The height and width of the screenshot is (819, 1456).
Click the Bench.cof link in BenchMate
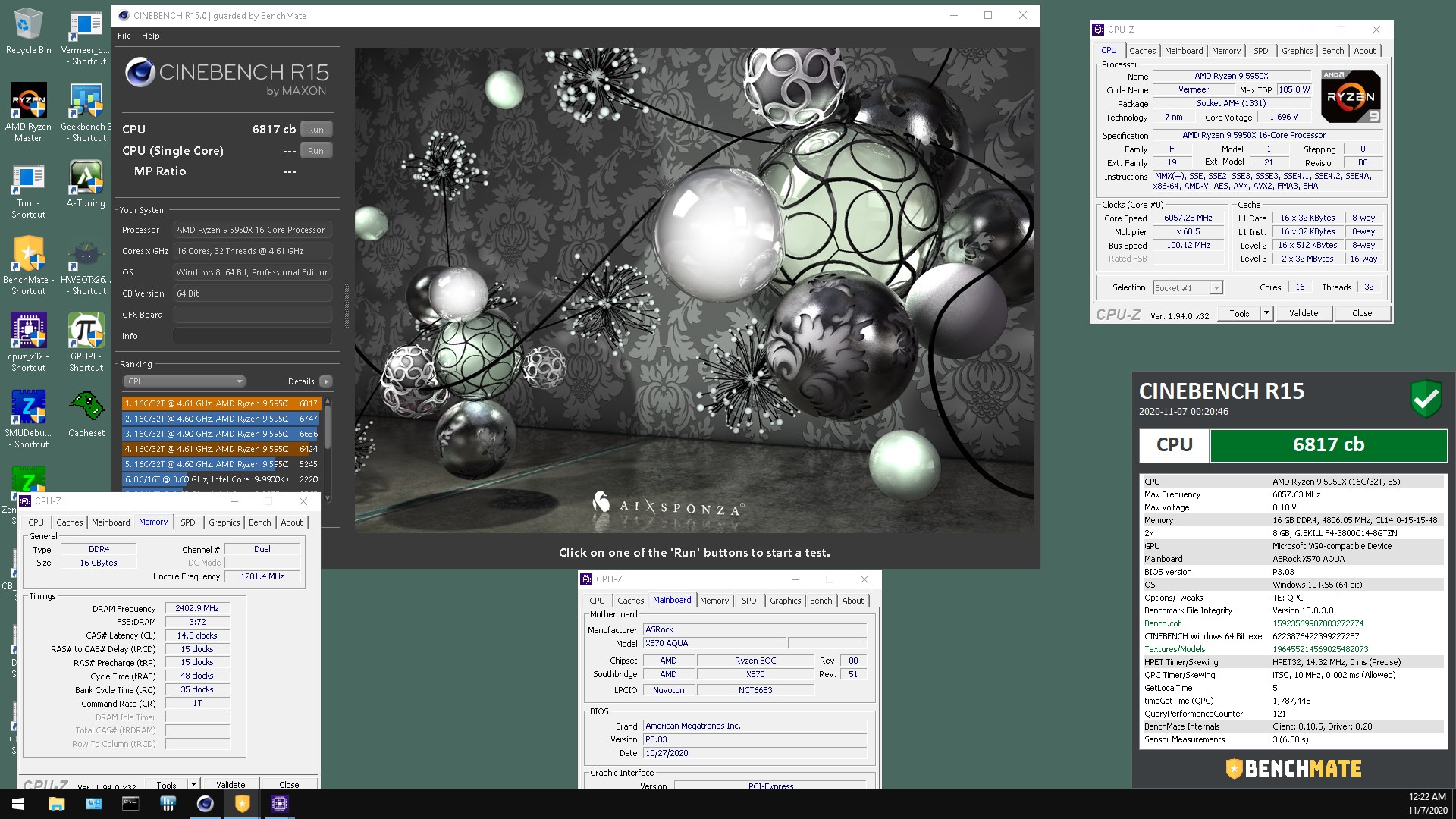1163,623
